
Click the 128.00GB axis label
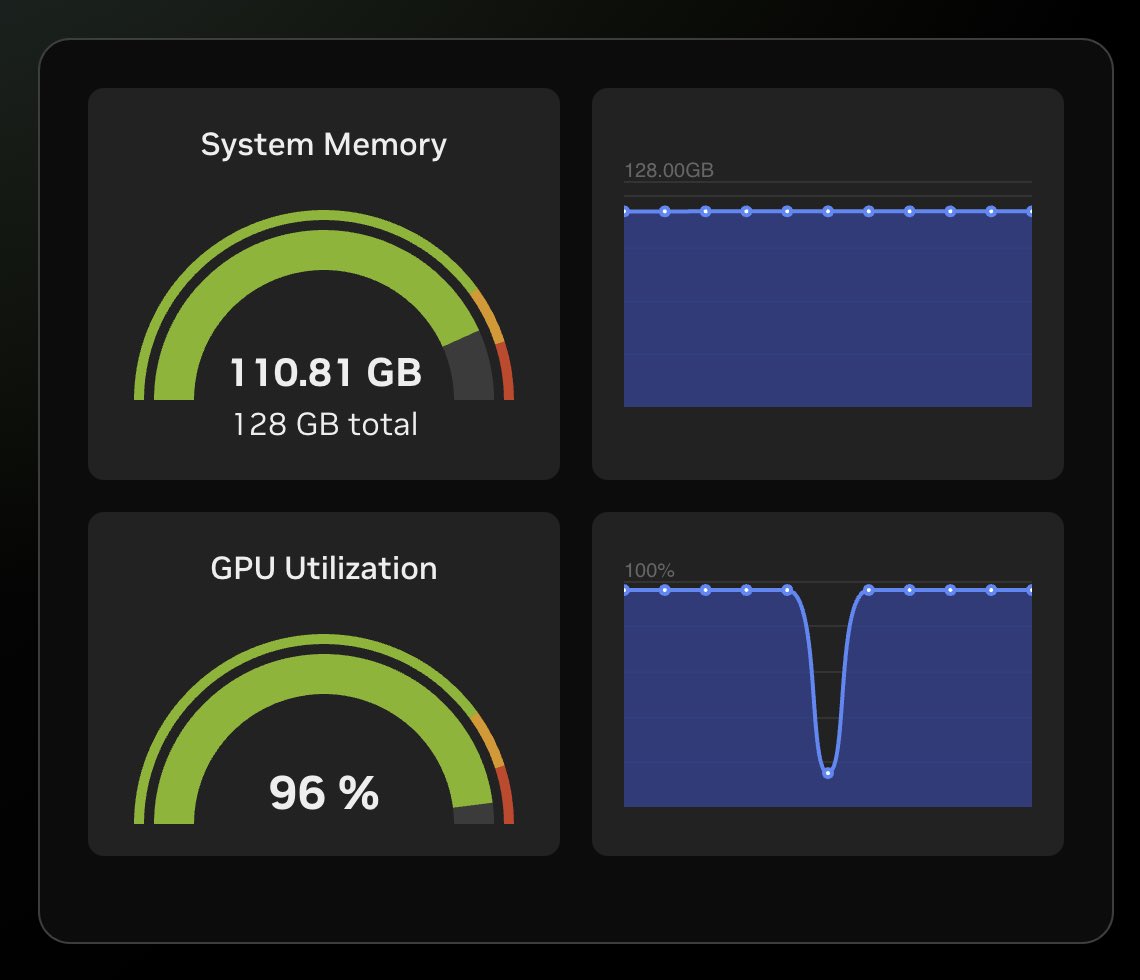(x=669, y=170)
